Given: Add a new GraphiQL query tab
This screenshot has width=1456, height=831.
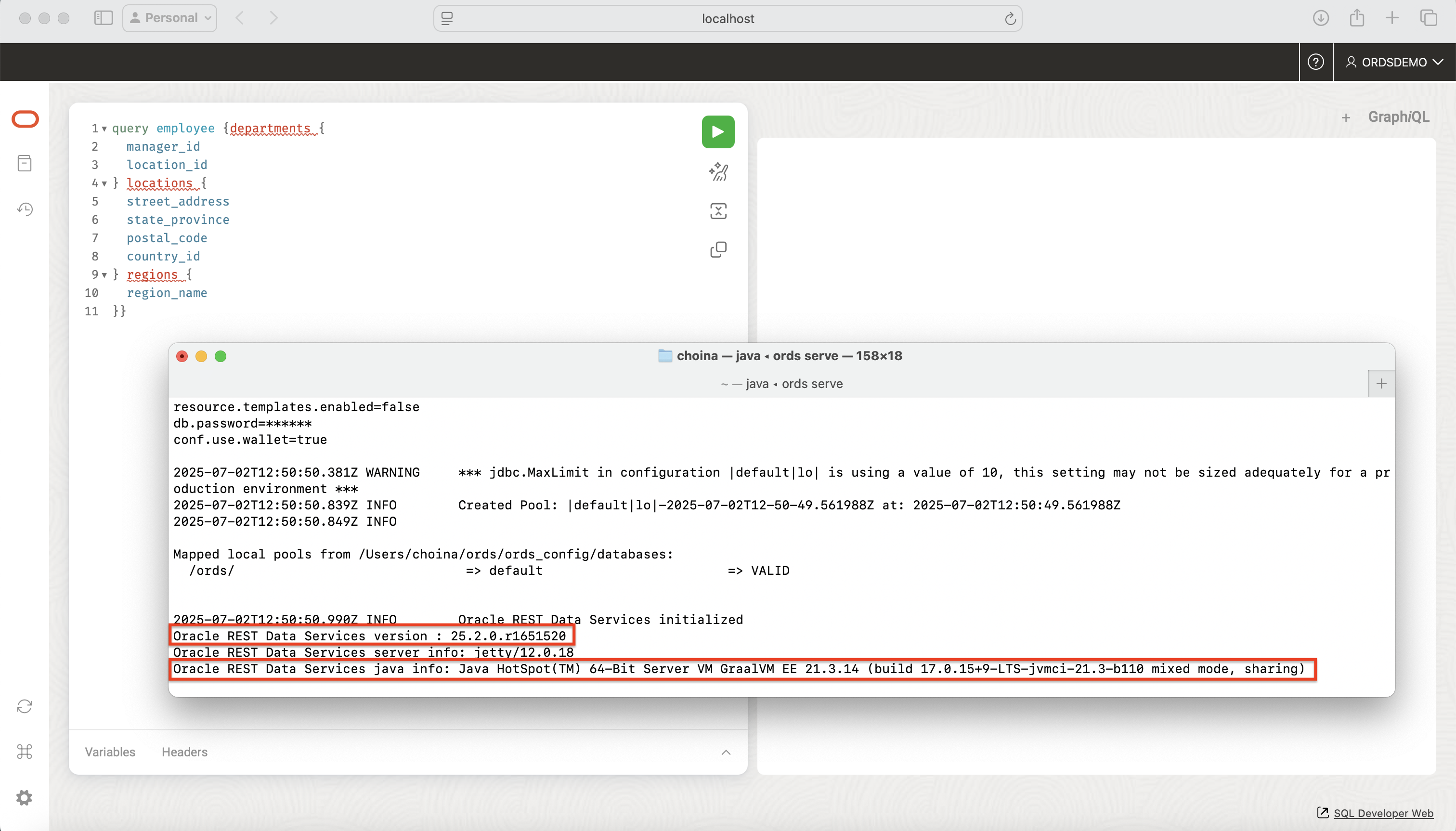Looking at the screenshot, I should tap(1345, 117).
